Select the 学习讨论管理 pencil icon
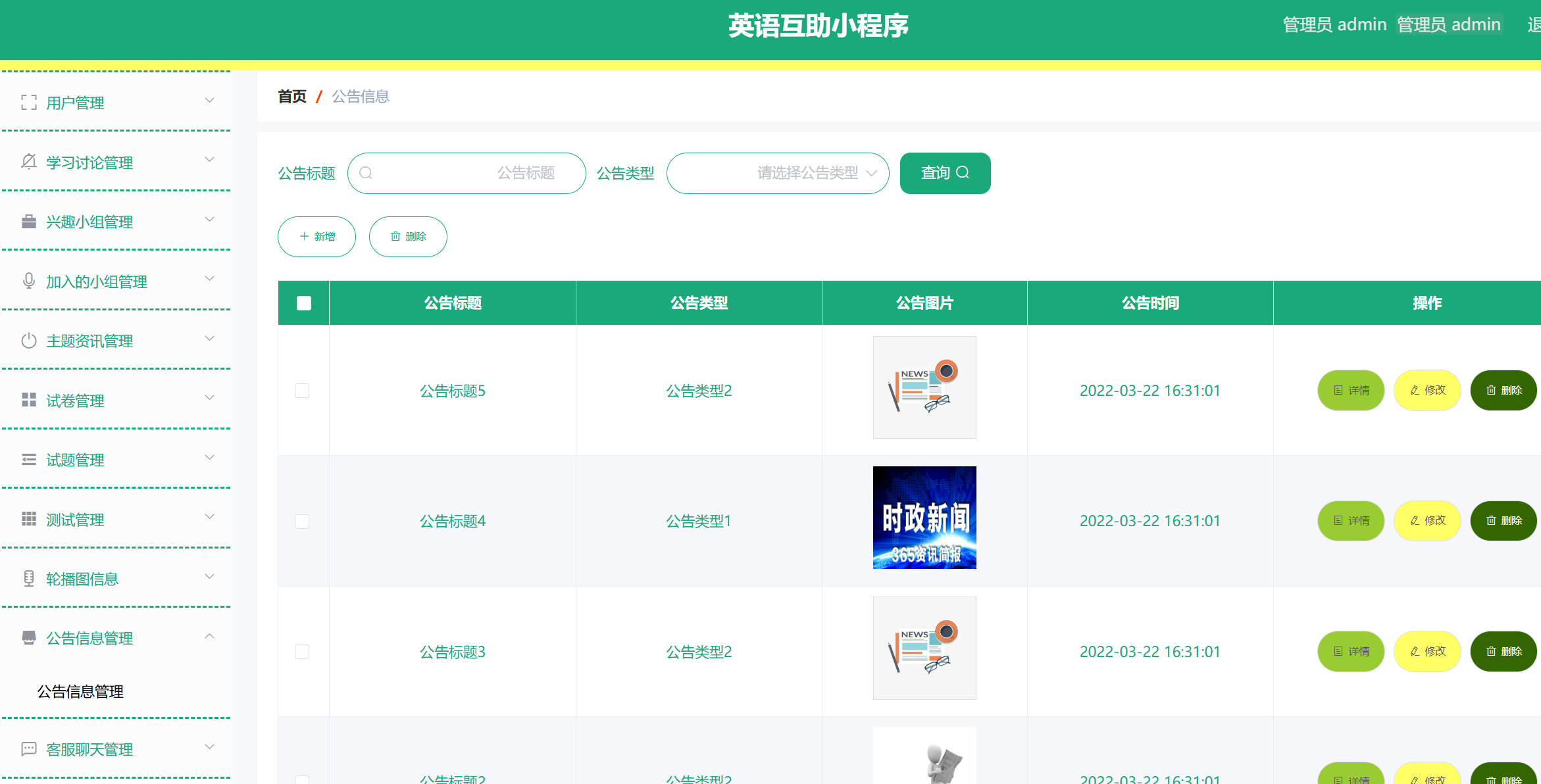1541x784 pixels. [x=29, y=162]
